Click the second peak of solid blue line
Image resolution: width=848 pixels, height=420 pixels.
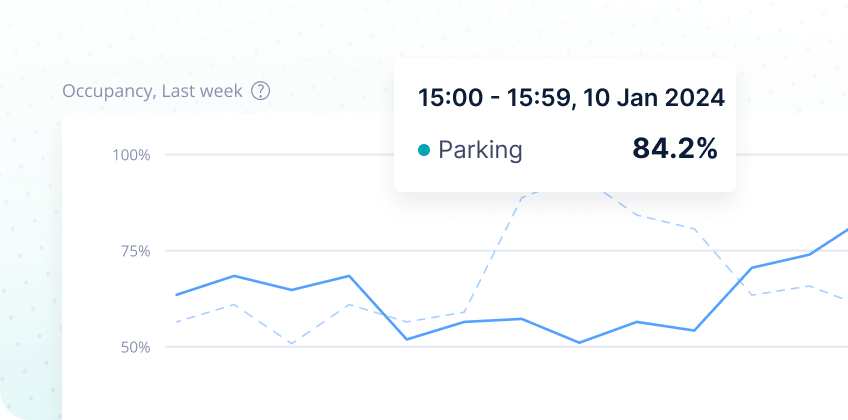click(349, 276)
